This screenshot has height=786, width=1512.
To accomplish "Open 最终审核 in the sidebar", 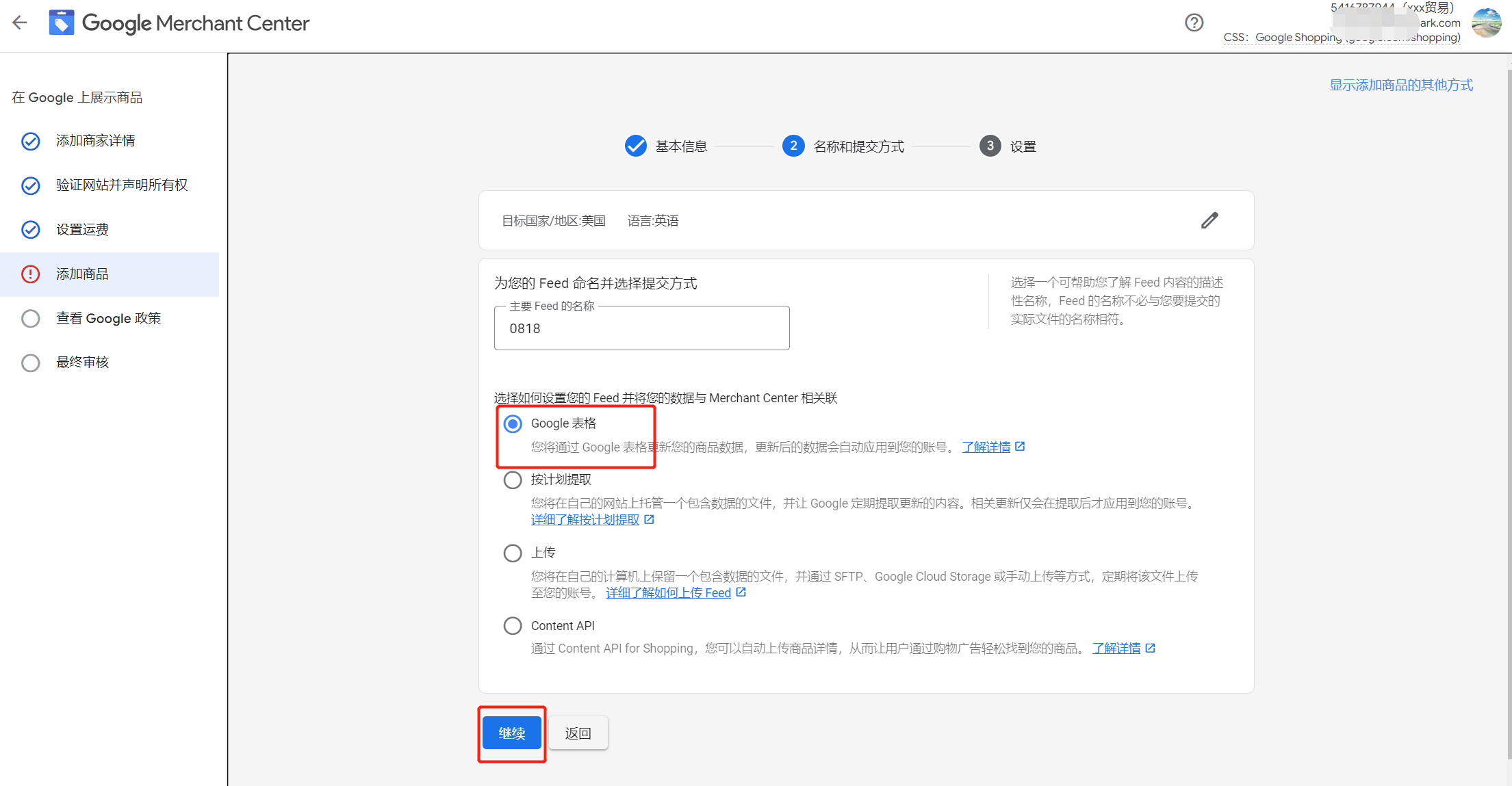I will [x=110, y=363].
